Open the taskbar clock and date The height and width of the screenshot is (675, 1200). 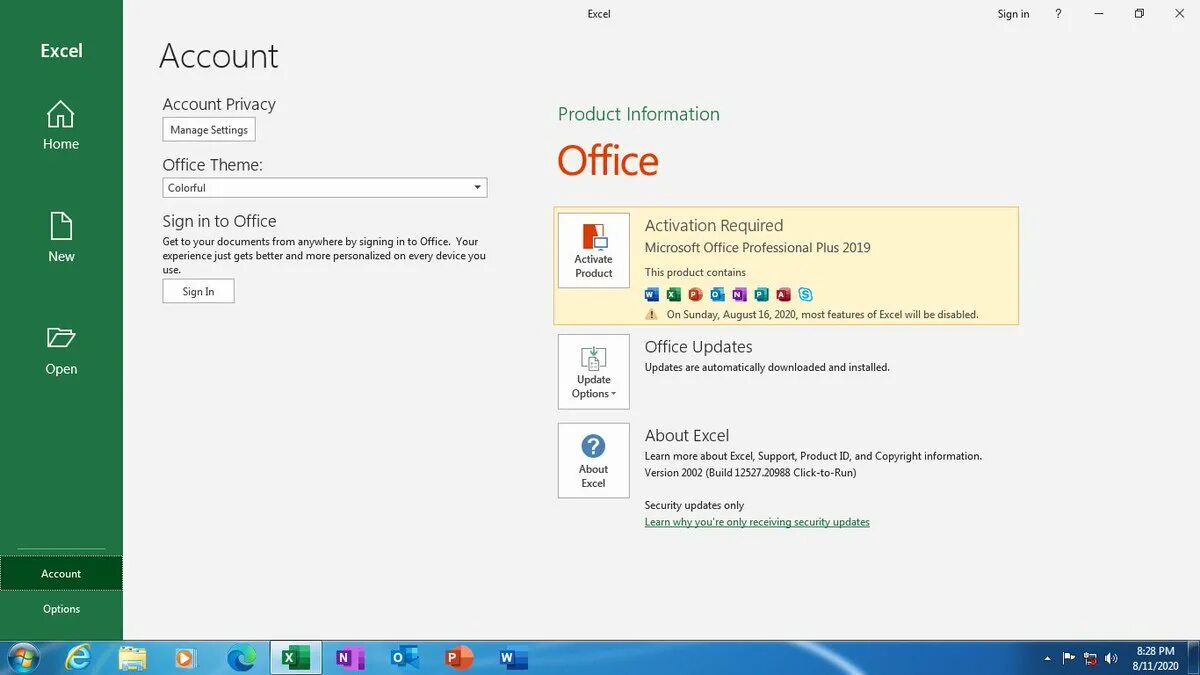(1155, 658)
